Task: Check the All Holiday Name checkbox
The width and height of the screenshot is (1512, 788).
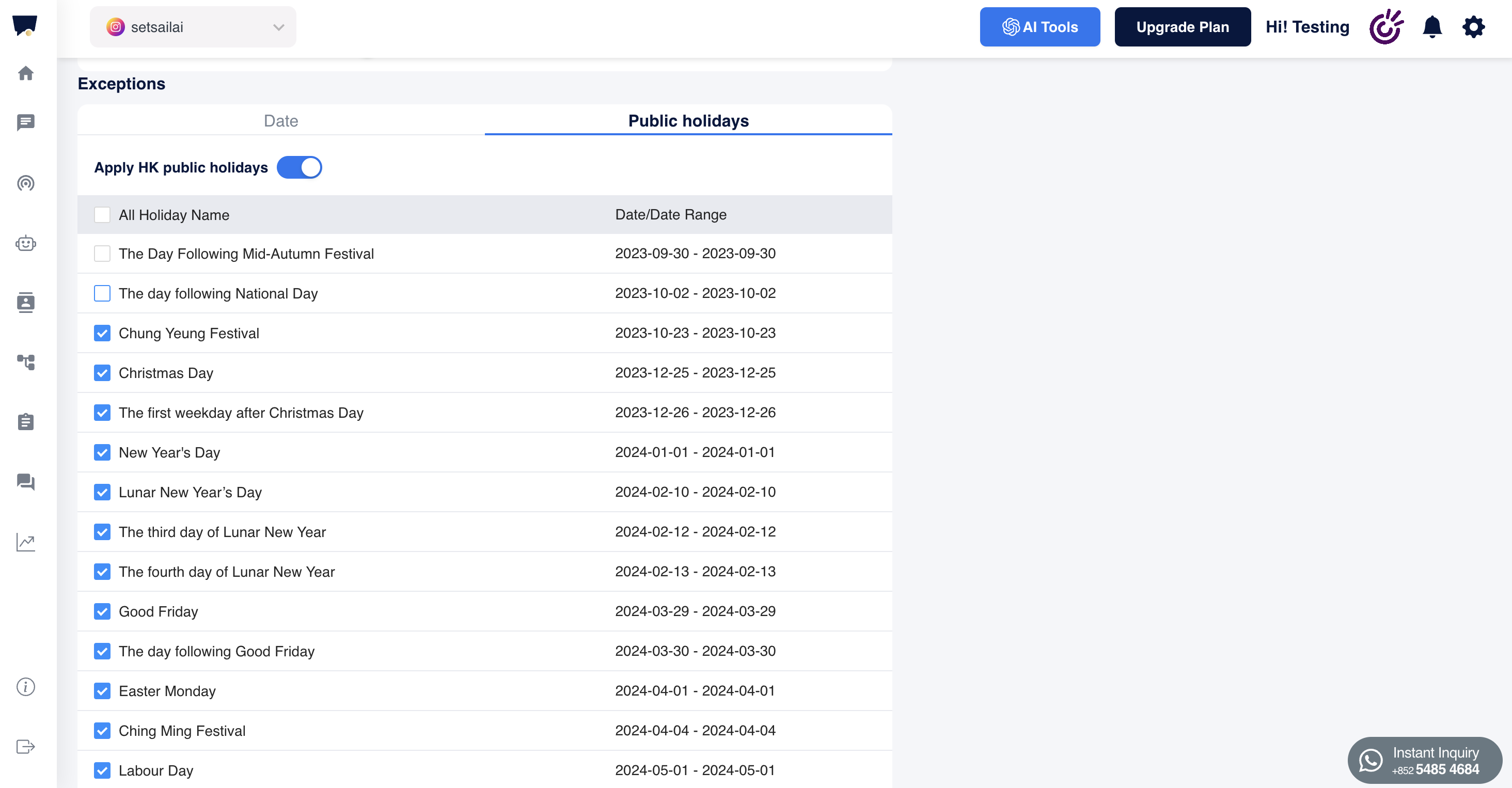Action: [x=102, y=215]
